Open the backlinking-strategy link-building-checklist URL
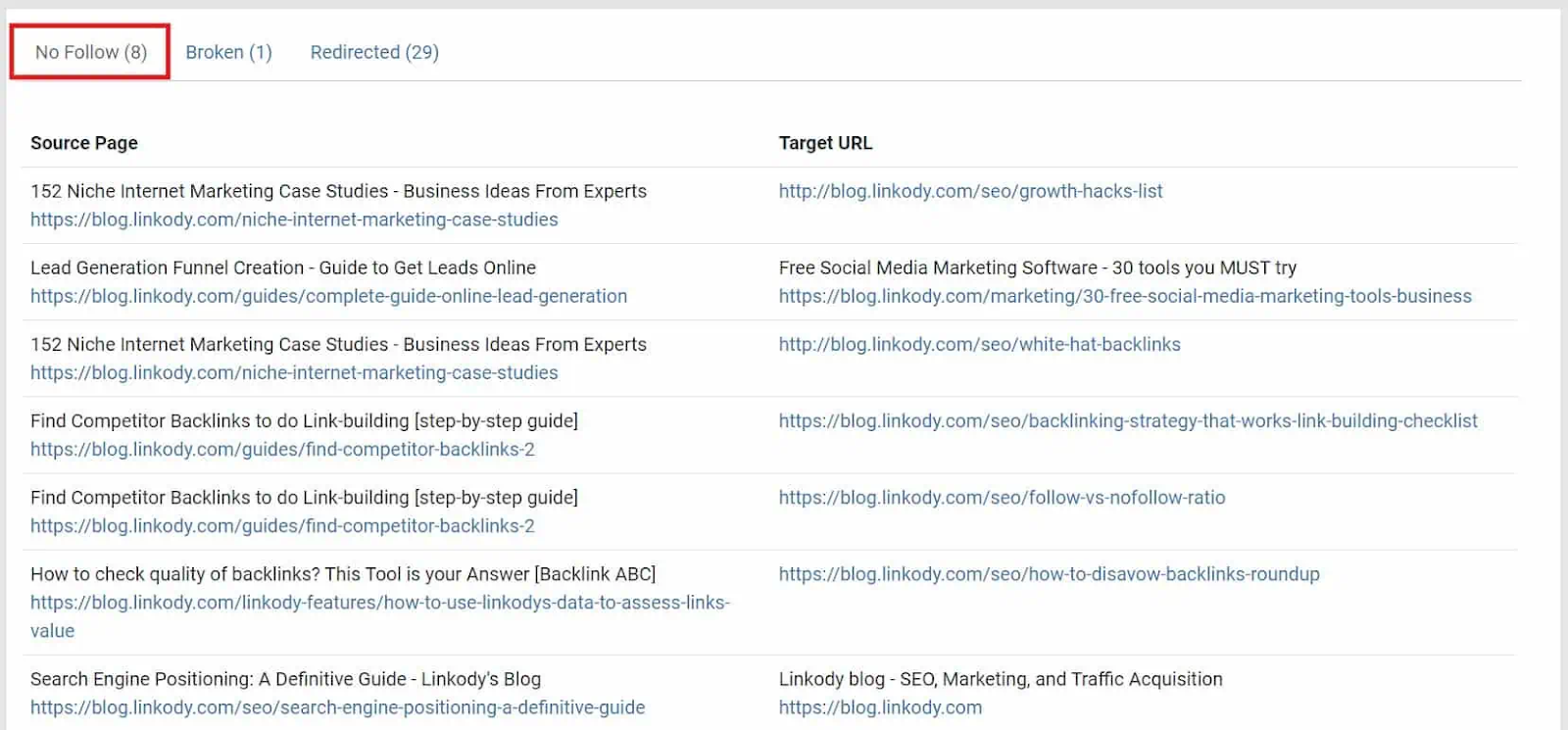The height and width of the screenshot is (730, 1568). click(x=1127, y=420)
